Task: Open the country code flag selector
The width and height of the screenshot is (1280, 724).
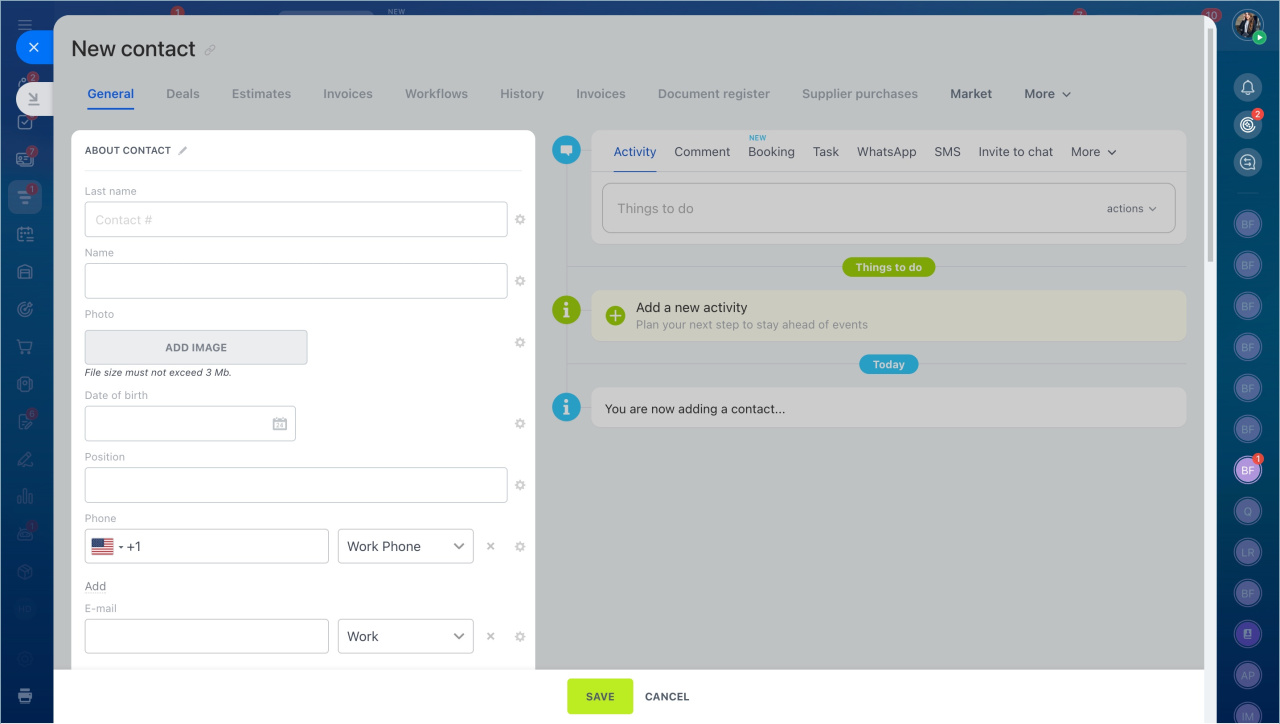Action: 107,547
